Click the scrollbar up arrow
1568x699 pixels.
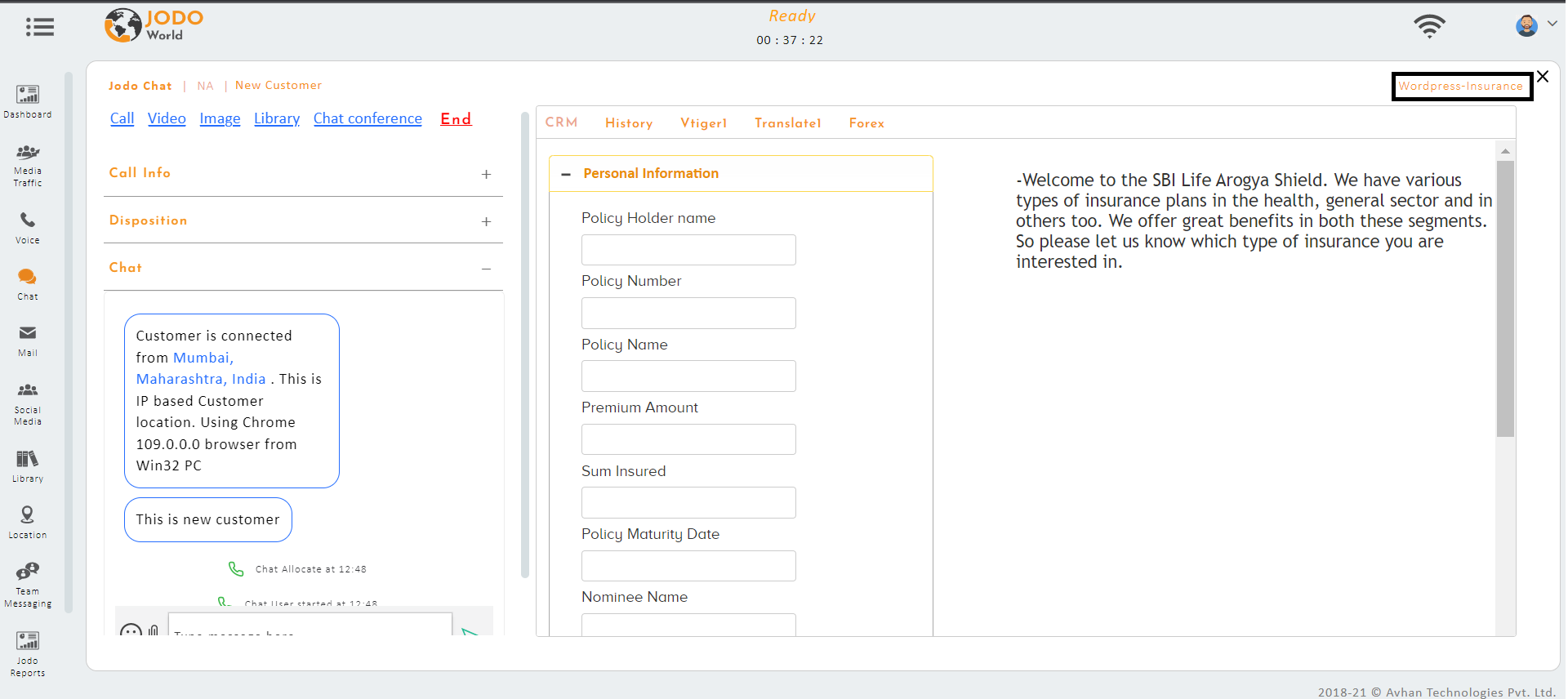point(1505,151)
